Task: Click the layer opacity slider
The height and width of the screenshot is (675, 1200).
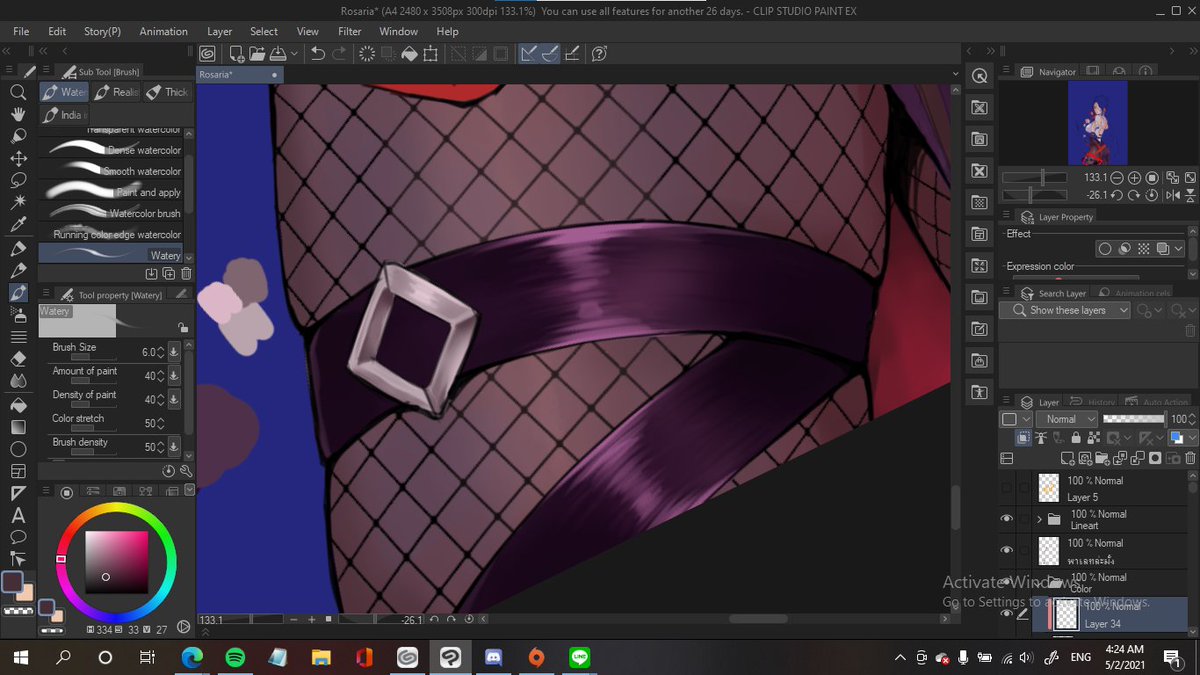Action: coord(1133,419)
